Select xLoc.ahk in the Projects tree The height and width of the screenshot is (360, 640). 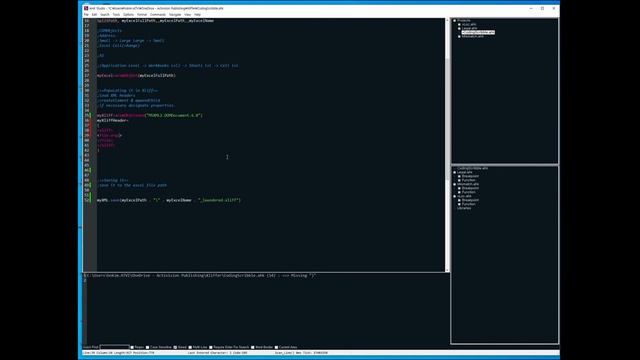point(469,24)
